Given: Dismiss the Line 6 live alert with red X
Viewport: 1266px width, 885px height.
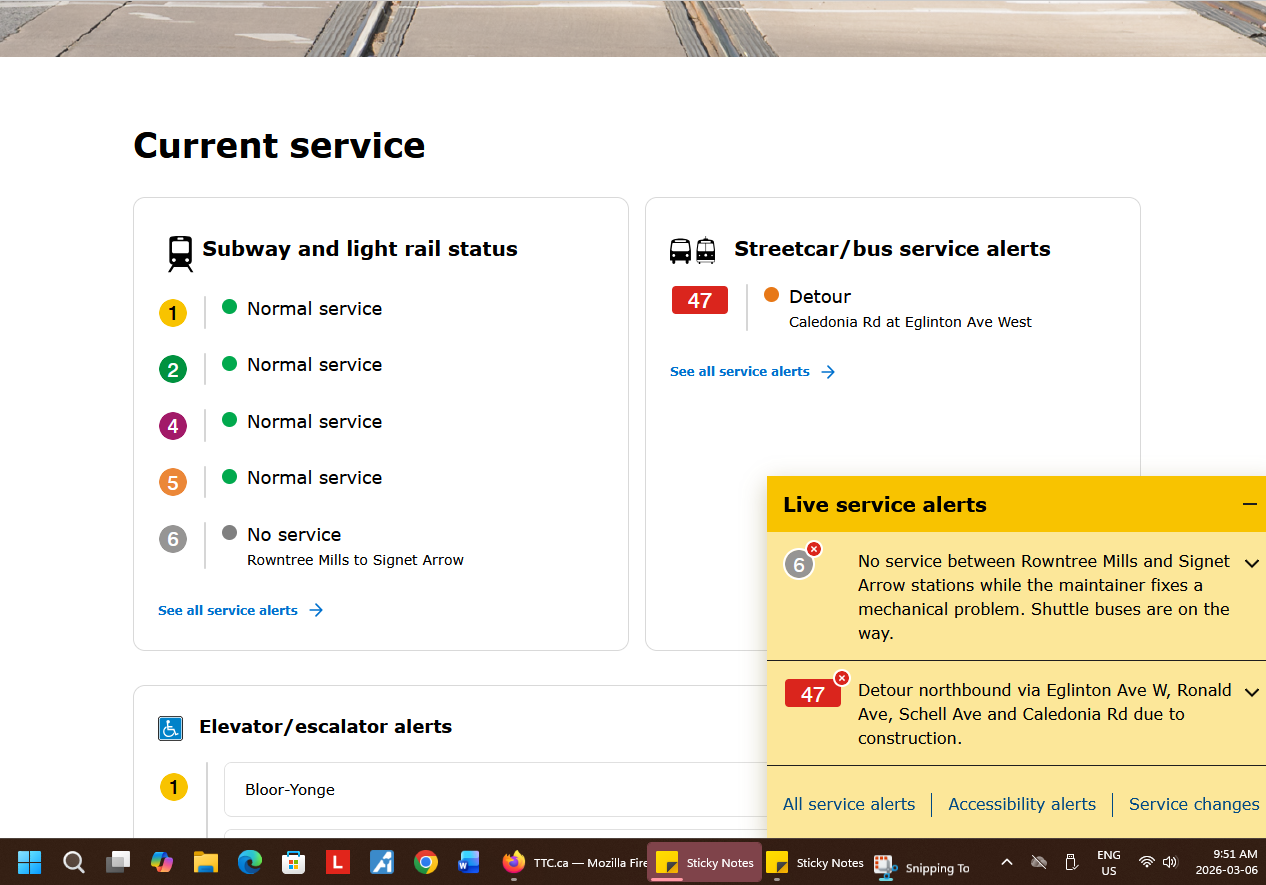Looking at the screenshot, I should pos(814,549).
